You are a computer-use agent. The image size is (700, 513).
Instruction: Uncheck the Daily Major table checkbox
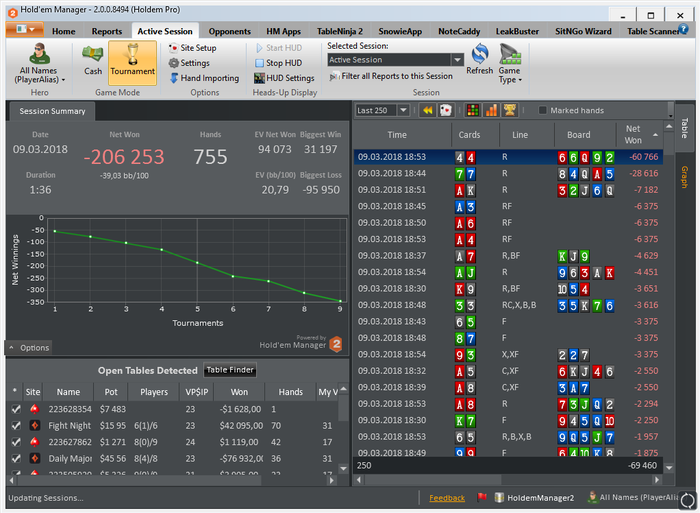click(16, 459)
